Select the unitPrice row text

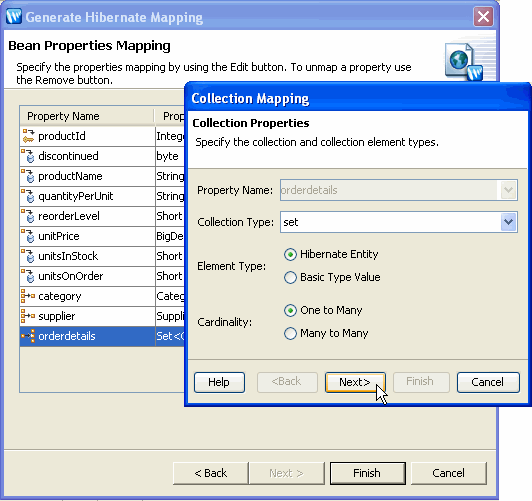[59, 236]
